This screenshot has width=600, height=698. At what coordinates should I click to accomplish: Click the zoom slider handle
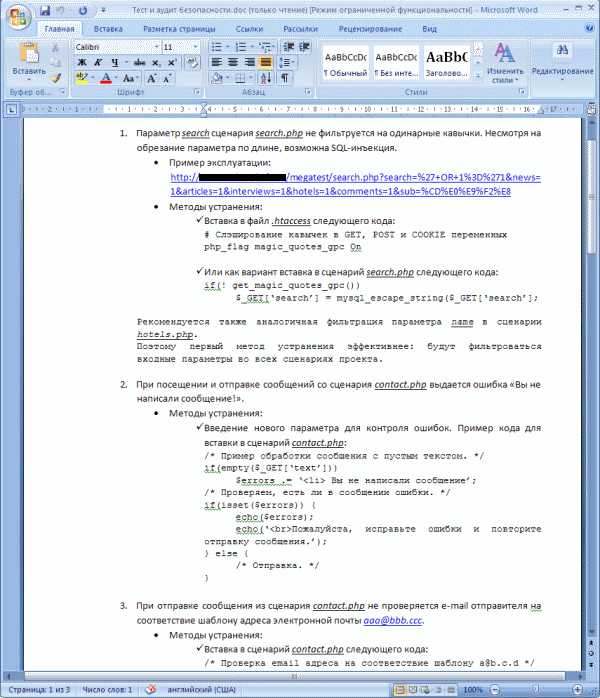[x=535, y=690]
